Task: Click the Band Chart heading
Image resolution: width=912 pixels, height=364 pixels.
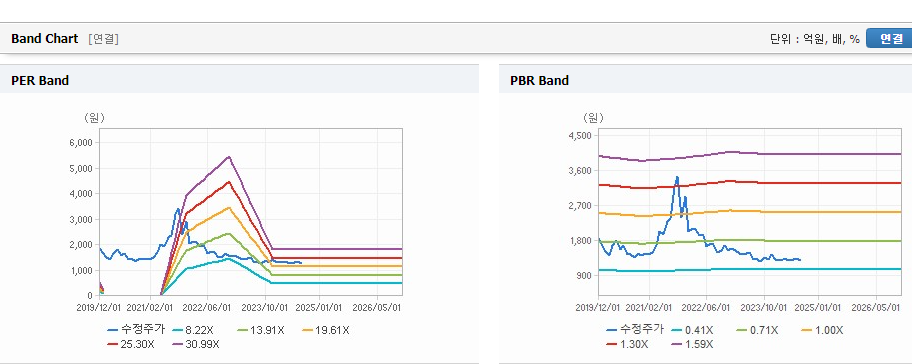Action: tap(44, 39)
